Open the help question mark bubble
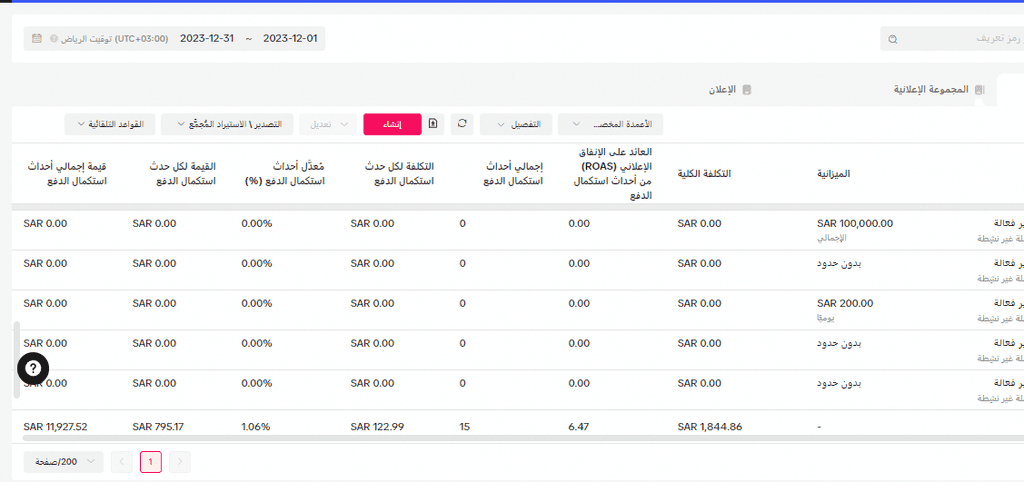The image size is (1024, 482). [33, 369]
